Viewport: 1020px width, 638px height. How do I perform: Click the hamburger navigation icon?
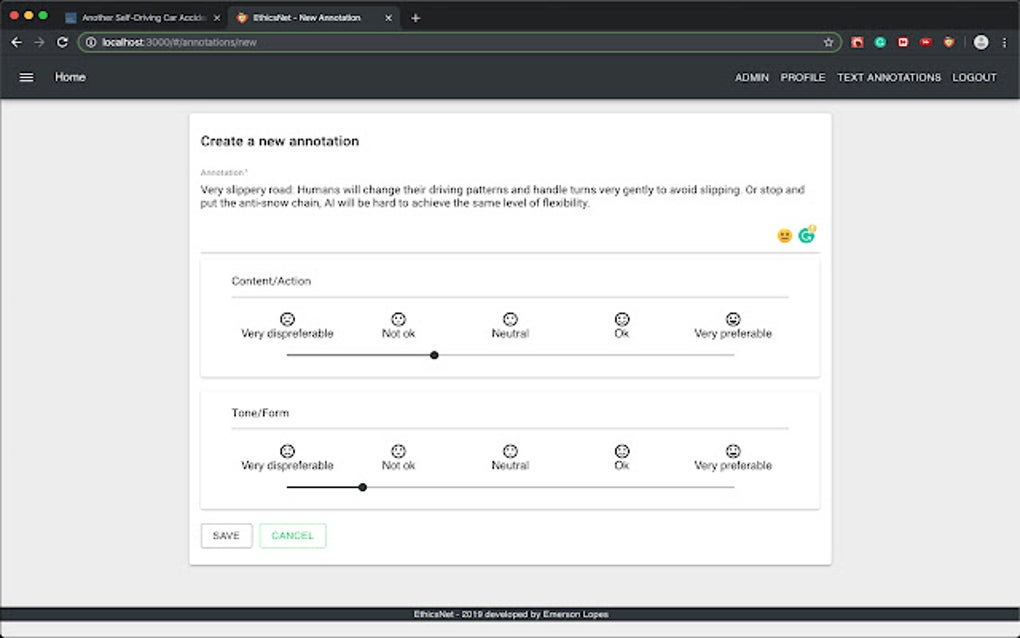click(26, 77)
